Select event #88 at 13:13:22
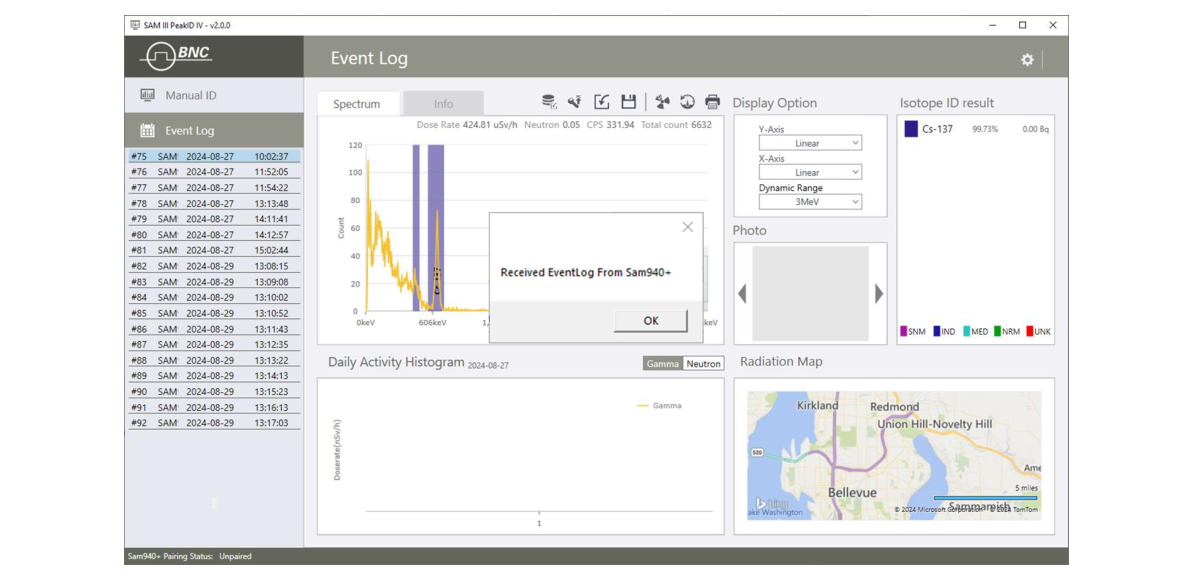This screenshot has width=1193, height=580. point(214,360)
